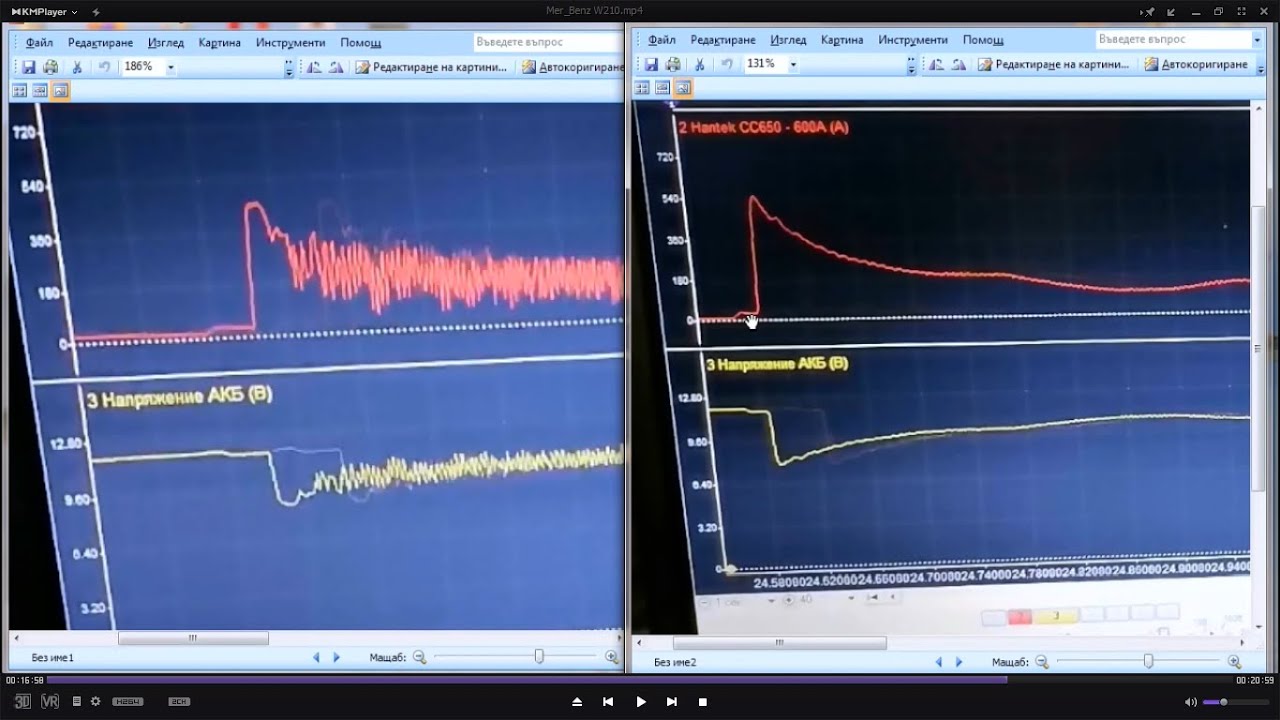Switch left window to thumbnail view
1280x720 pixels.
click(19, 90)
